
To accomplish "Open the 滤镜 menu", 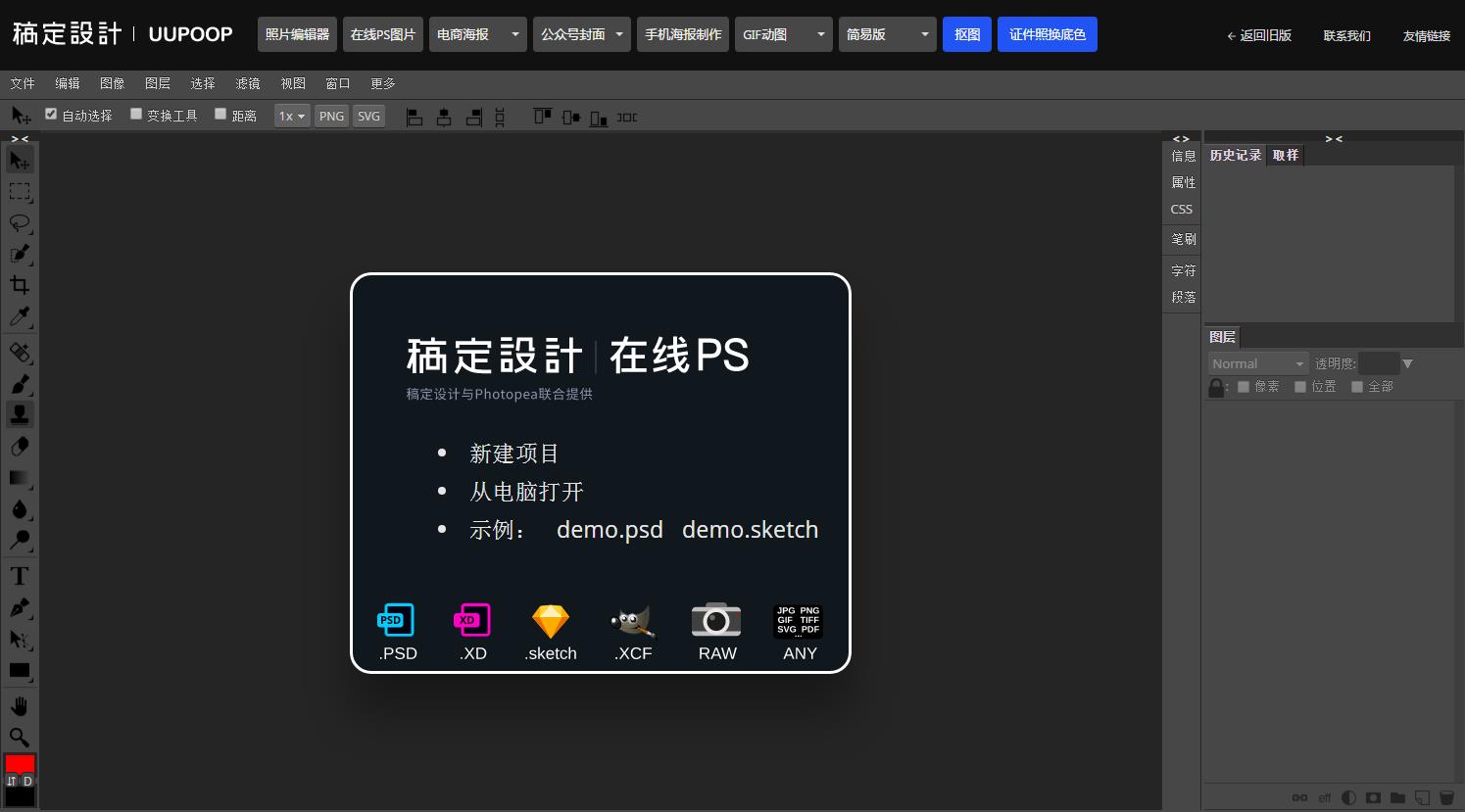I will (248, 83).
